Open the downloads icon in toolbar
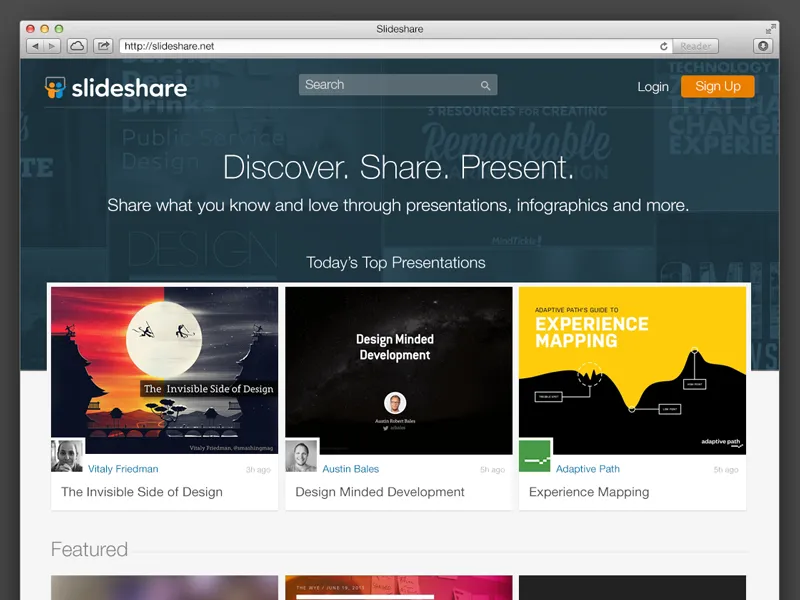The image size is (800, 600). point(763,46)
